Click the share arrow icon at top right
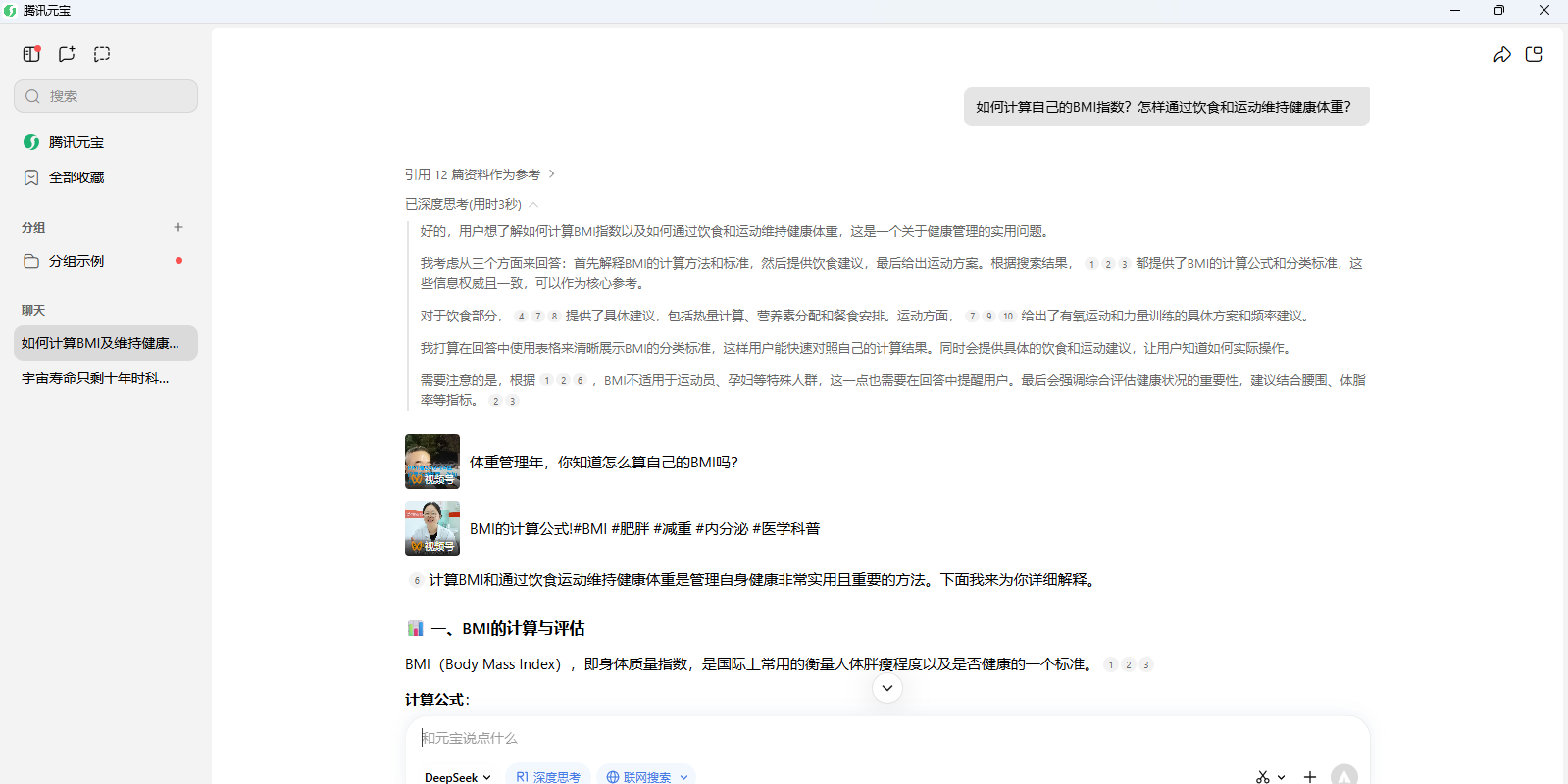This screenshot has width=1568, height=784. pos(1501,55)
